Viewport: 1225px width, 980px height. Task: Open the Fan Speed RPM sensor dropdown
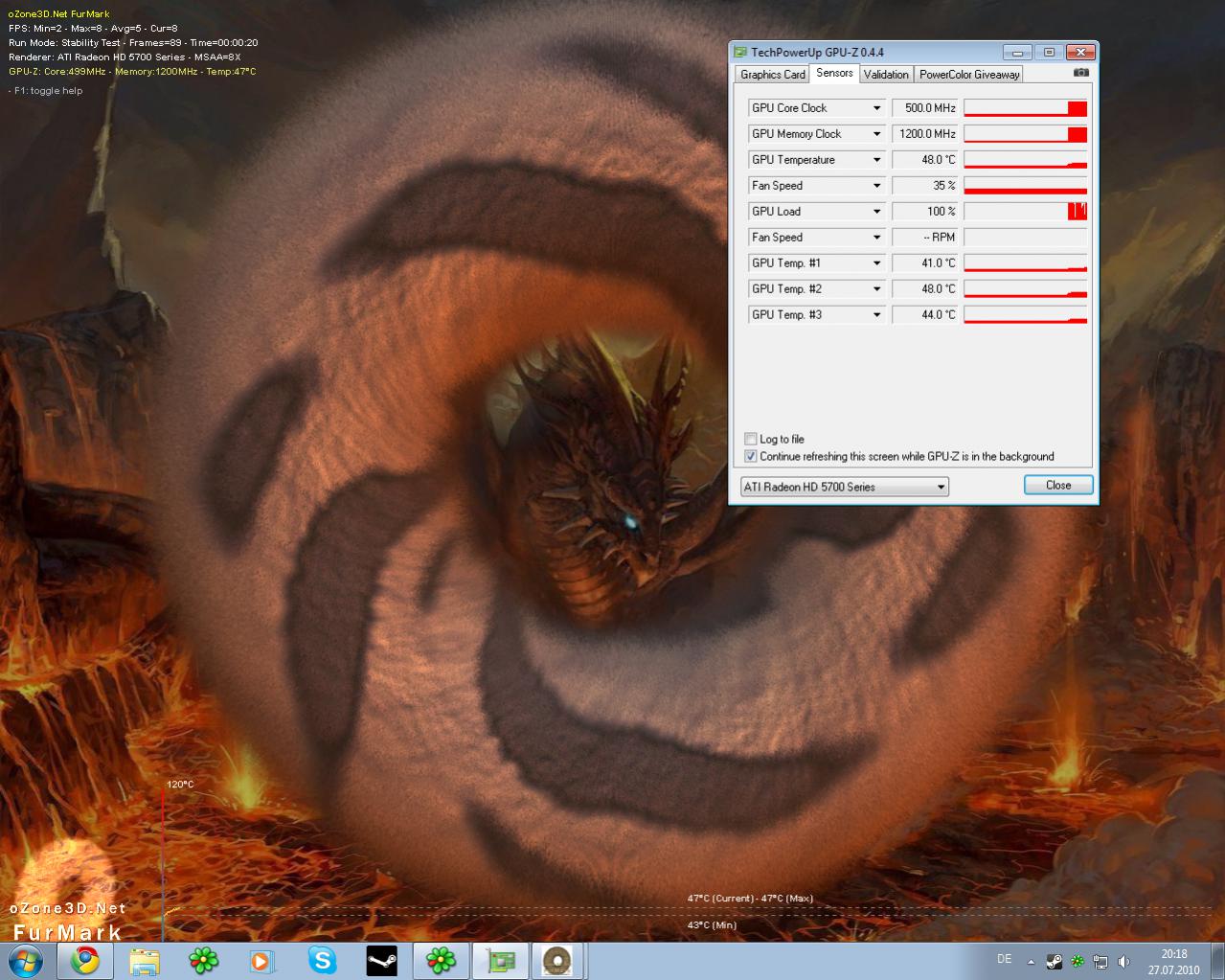(876, 238)
